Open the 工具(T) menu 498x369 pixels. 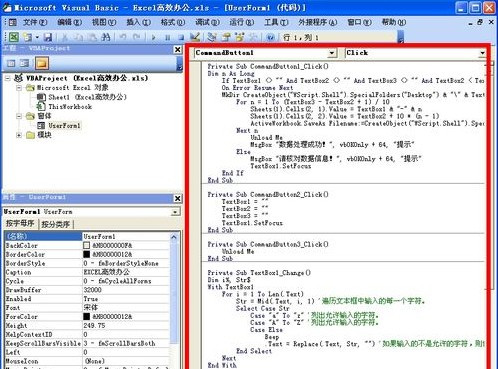pyautogui.click(x=276, y=22)
